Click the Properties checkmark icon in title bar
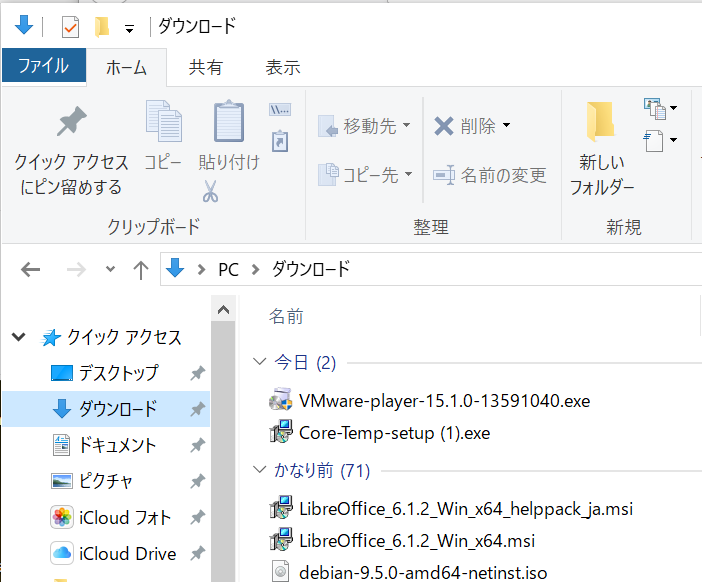702x582 pixels. 70,27
